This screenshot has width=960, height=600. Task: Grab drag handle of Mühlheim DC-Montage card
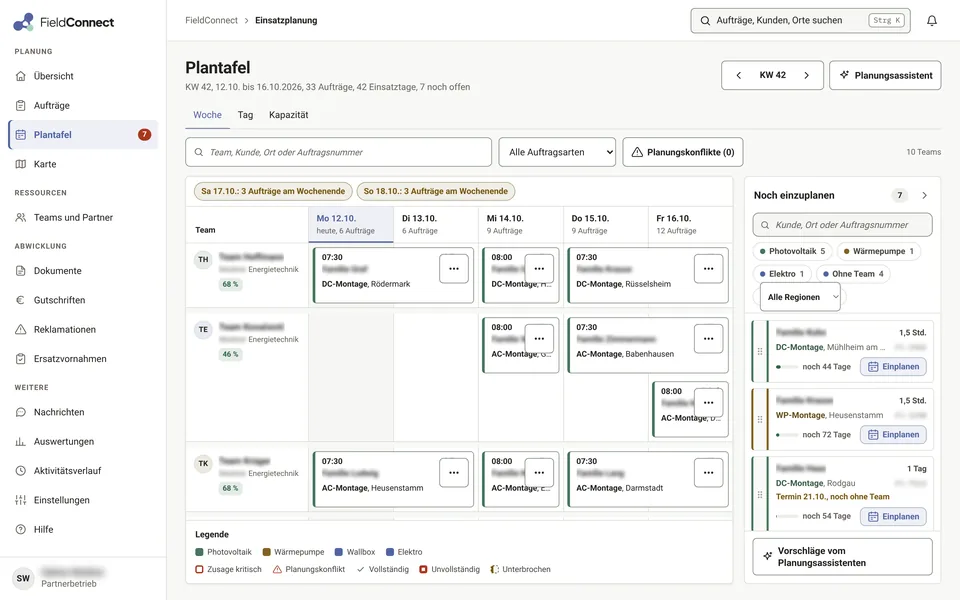point(760,351)
